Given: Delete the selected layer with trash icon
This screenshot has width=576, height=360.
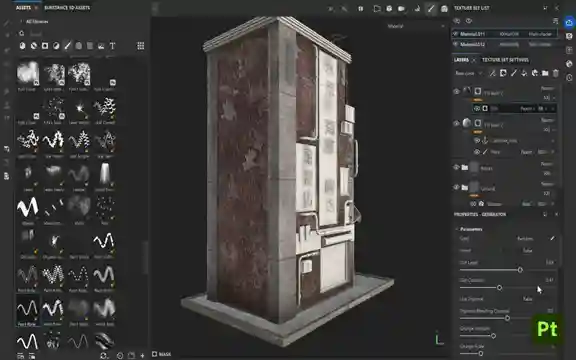Looking at the screenshot, I should 556,73.
